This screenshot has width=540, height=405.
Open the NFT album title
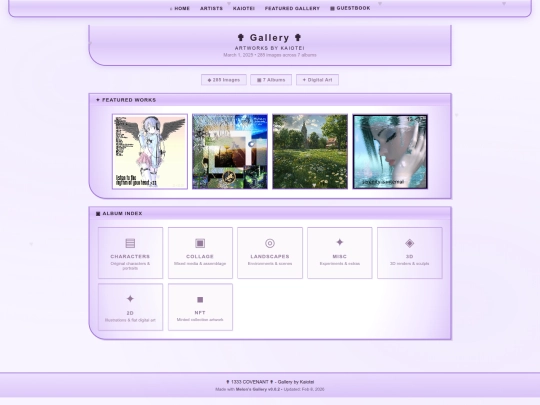tap(200, 313)
